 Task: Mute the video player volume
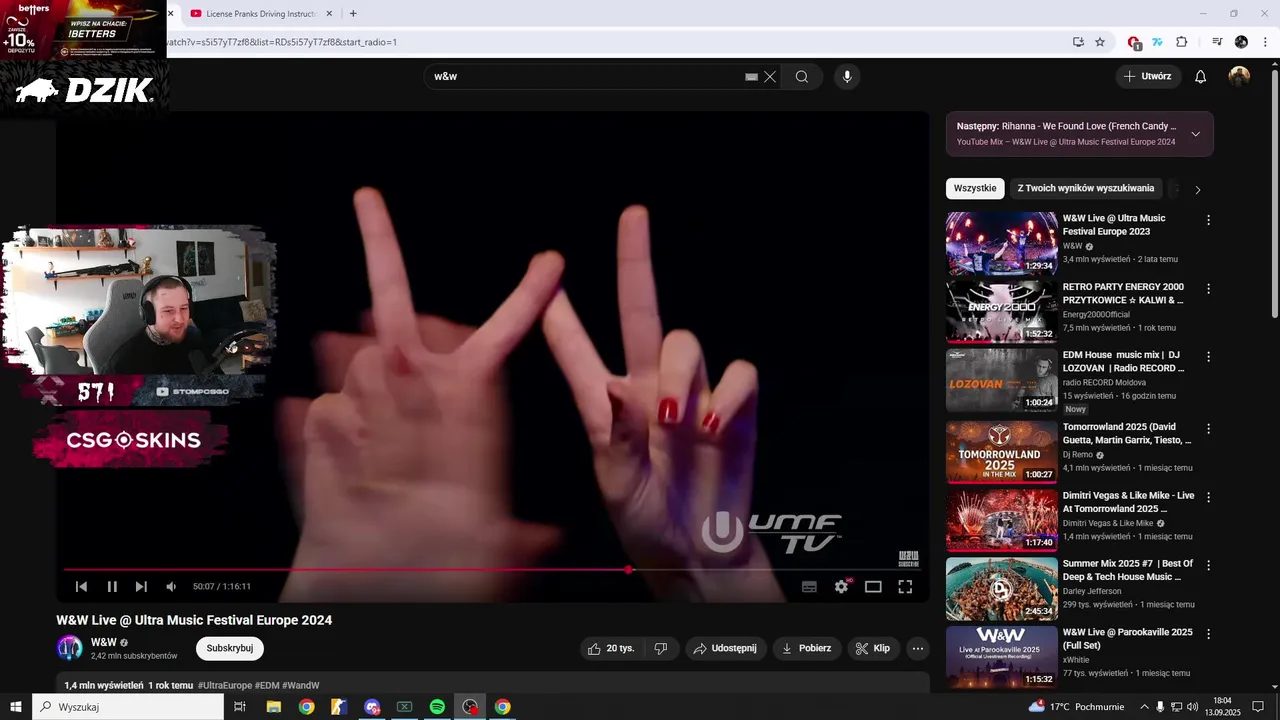(x=171, y=587)
